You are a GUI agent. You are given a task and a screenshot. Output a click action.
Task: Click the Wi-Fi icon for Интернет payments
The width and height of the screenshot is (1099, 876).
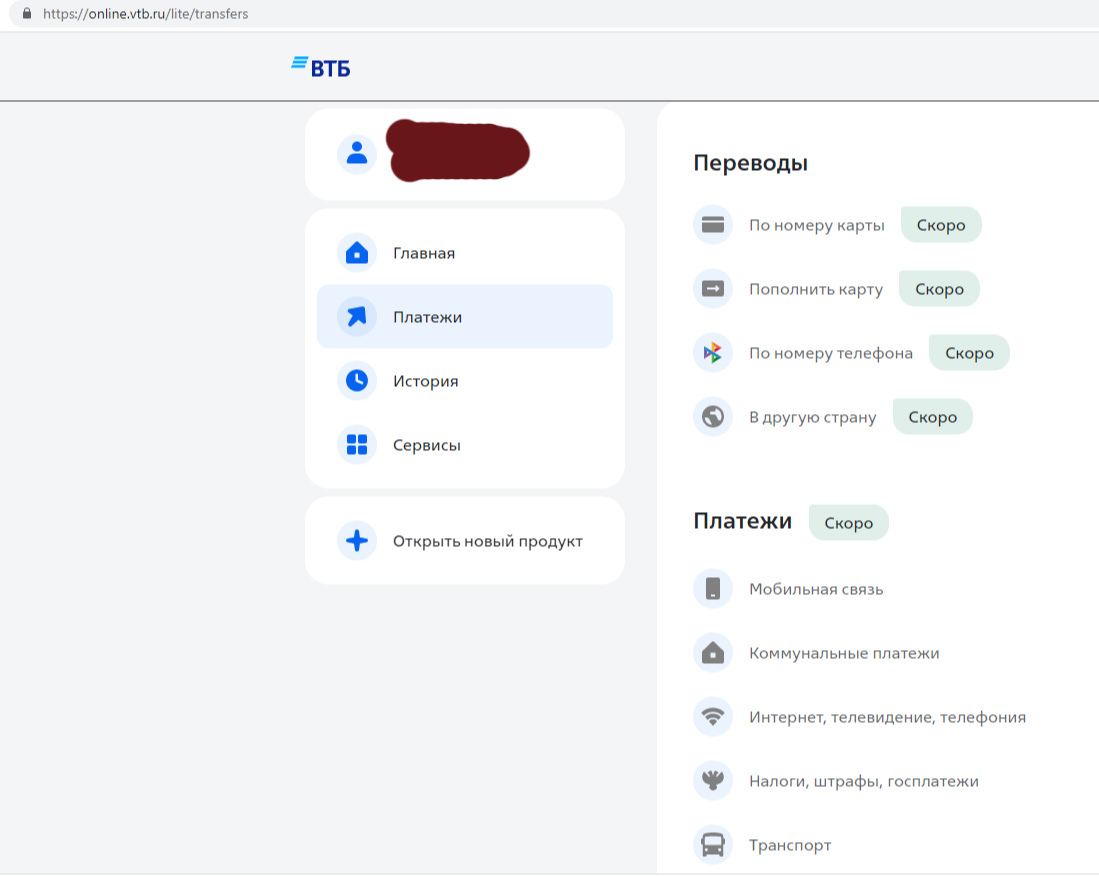pos(713,717)
